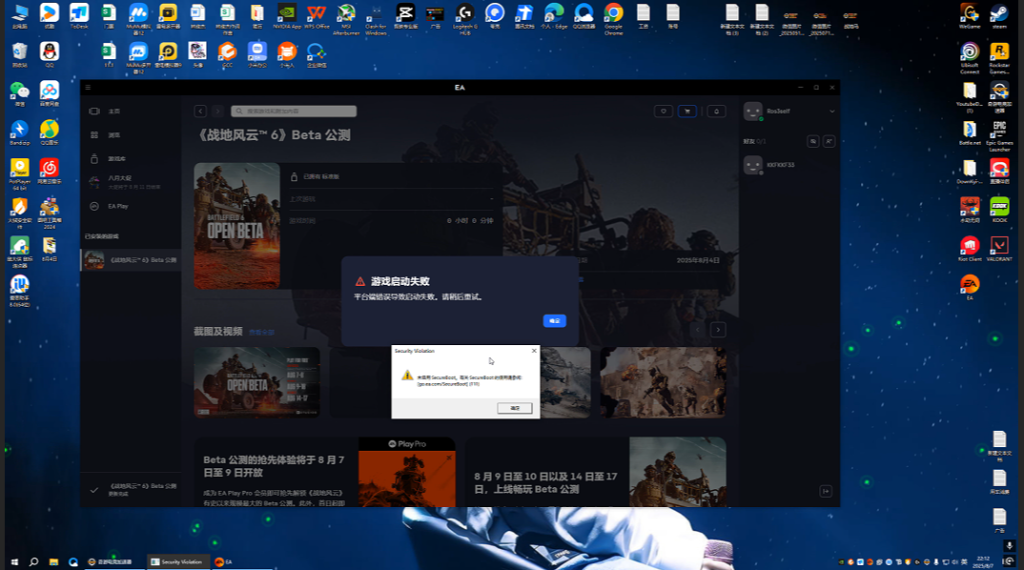Viewport: 1024px width, 570px height.
Task: Open the friends chat icon
Action: [813, 141]
